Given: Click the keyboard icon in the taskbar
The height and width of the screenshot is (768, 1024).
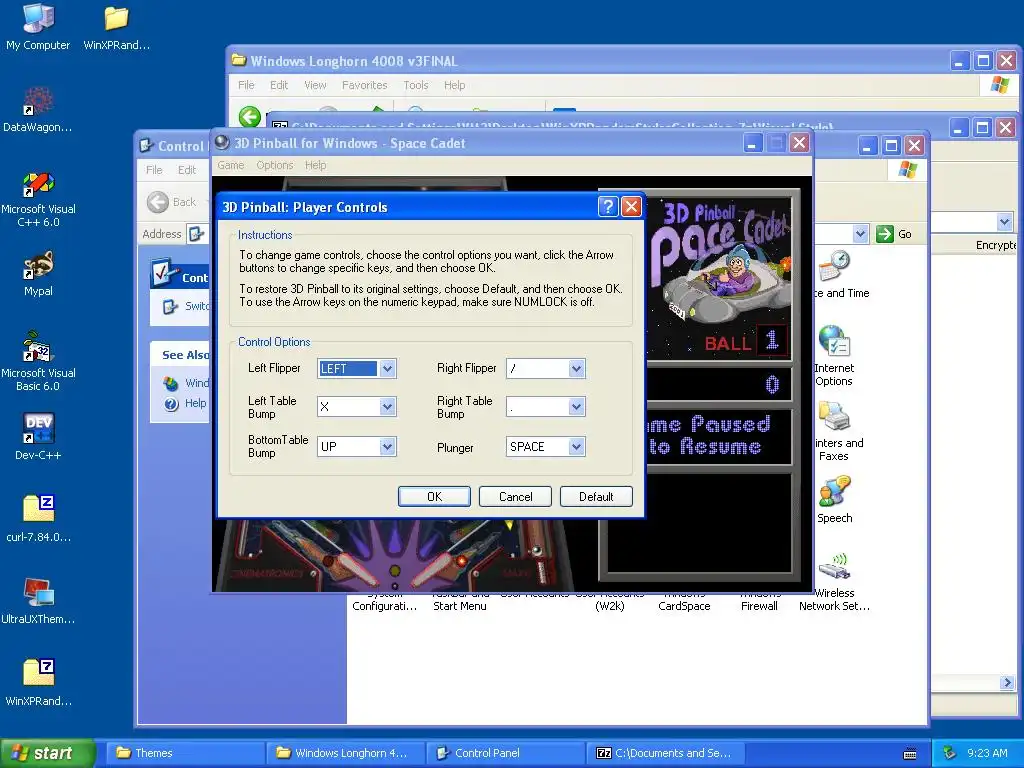Looking at the screenshot, I should [x=910, y=754].
